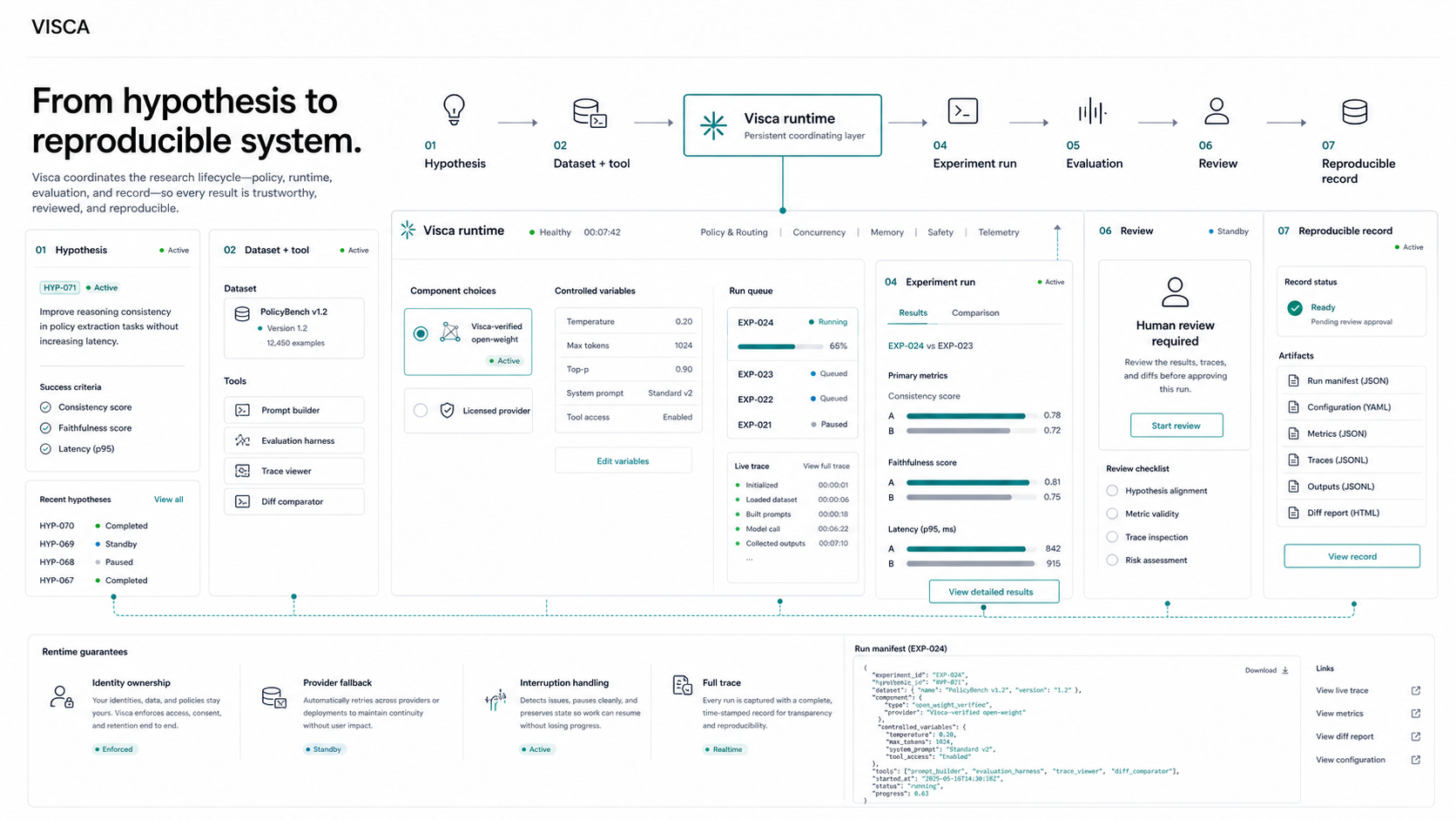Select the Licensed provider radio button

click(421, 410)
